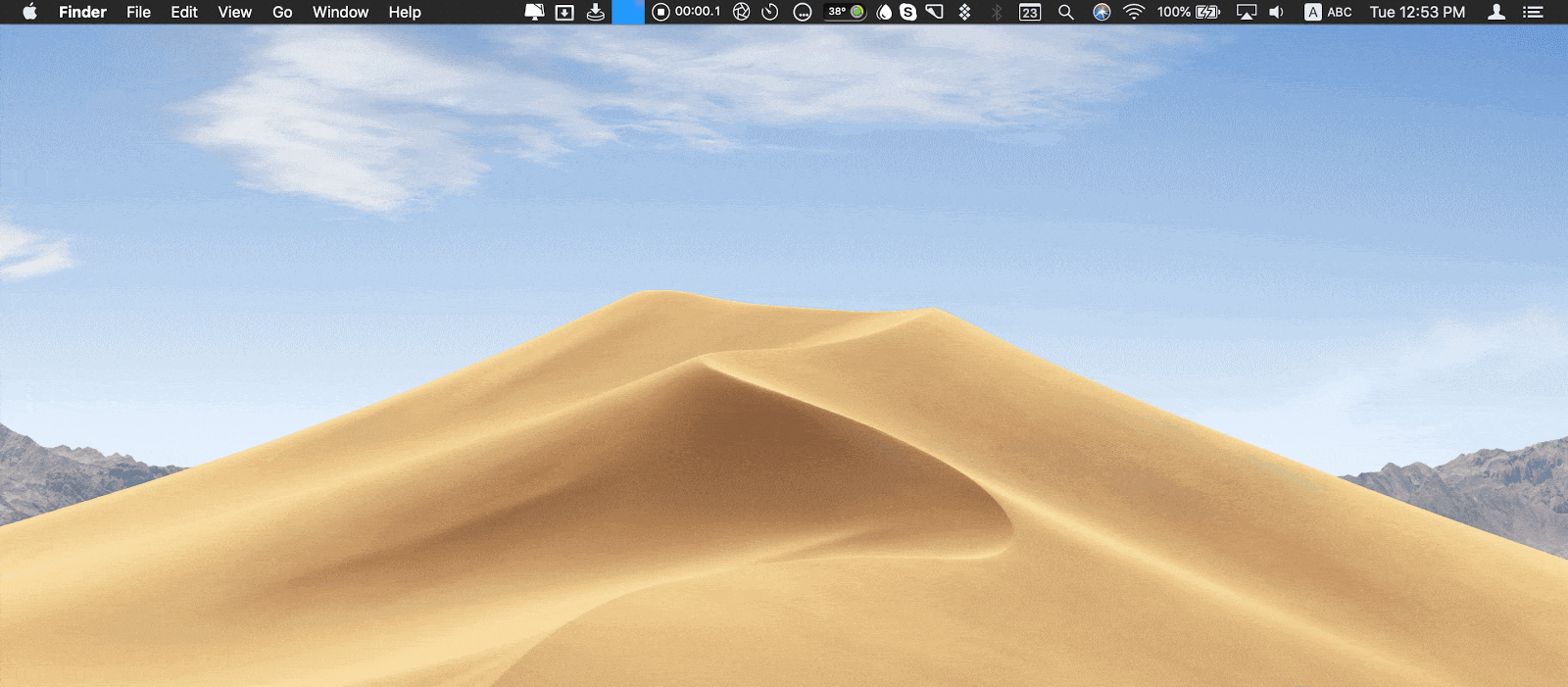Open the ABC input source menu

tap(1328, 12)
